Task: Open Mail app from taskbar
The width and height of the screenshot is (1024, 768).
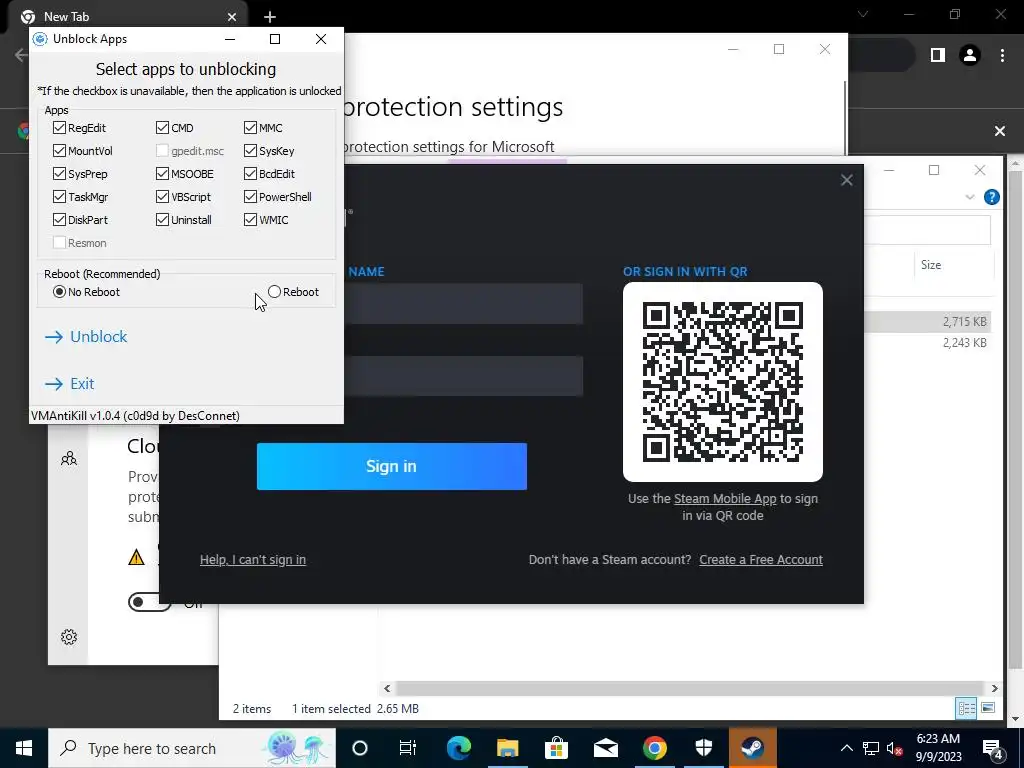Action: (605, 748)
